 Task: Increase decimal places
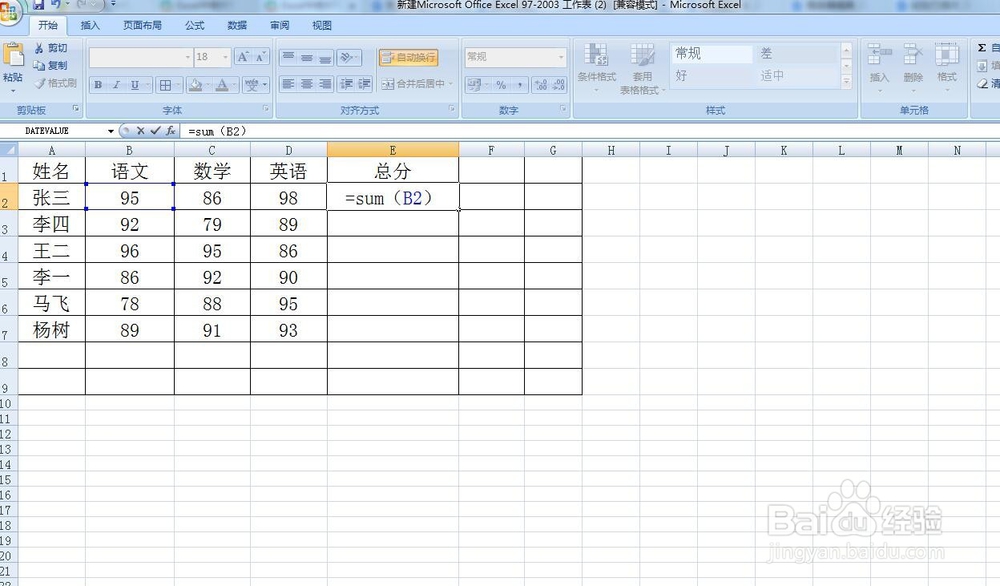(x=541, y=84)
